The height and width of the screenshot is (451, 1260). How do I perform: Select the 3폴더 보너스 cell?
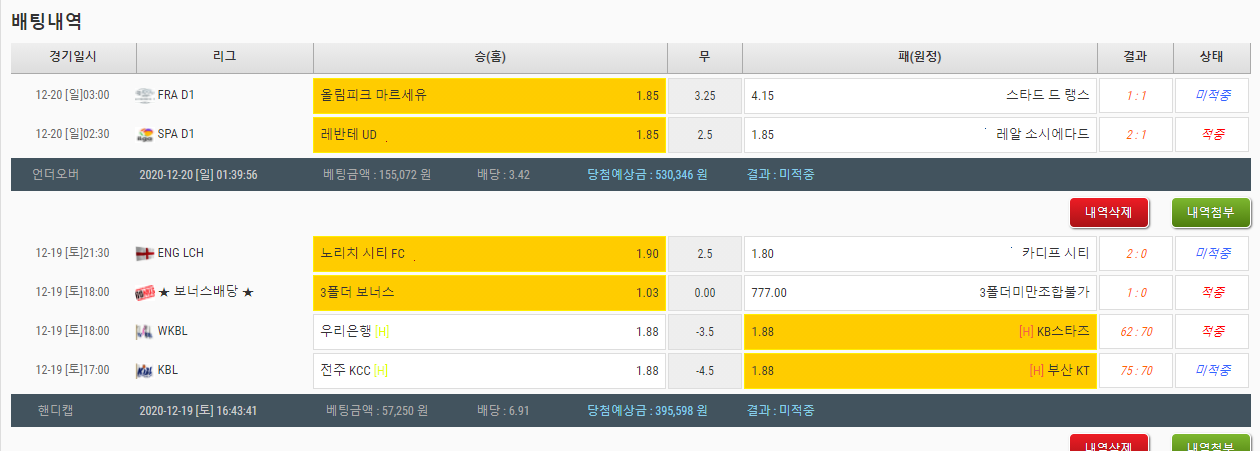pos(489,293)
